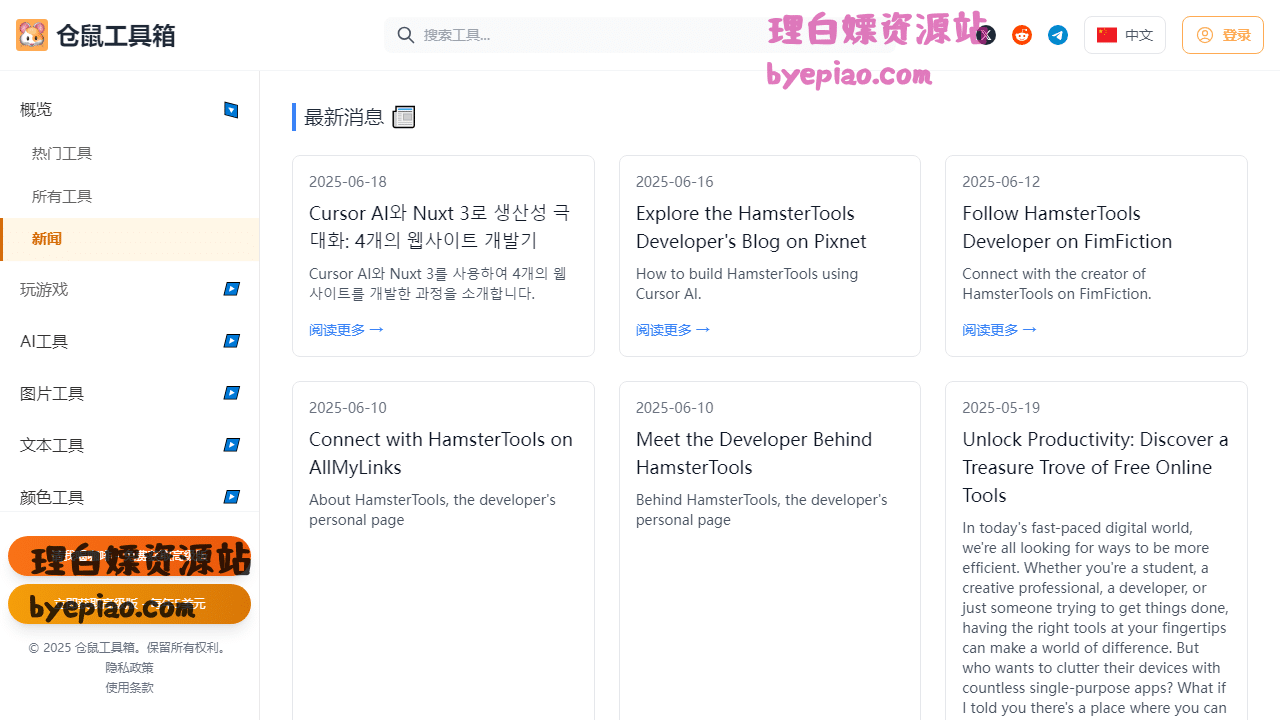Expand the 玩游戏 sidebar category
The height and width of the screenshot is (720, 1280).
(x=231, y=289)
